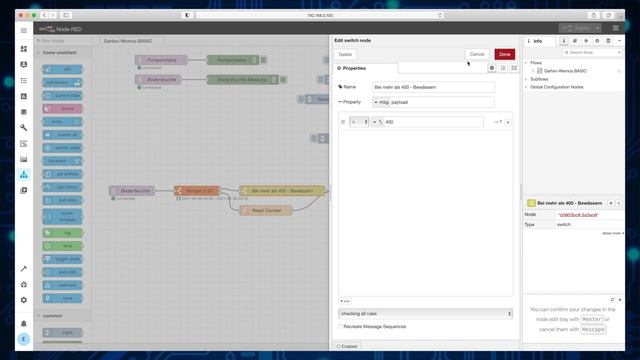The image size is (640, 360).
Task: Show the debug messages bug icon
Action: pyautogui.click(x=586, y=41)
